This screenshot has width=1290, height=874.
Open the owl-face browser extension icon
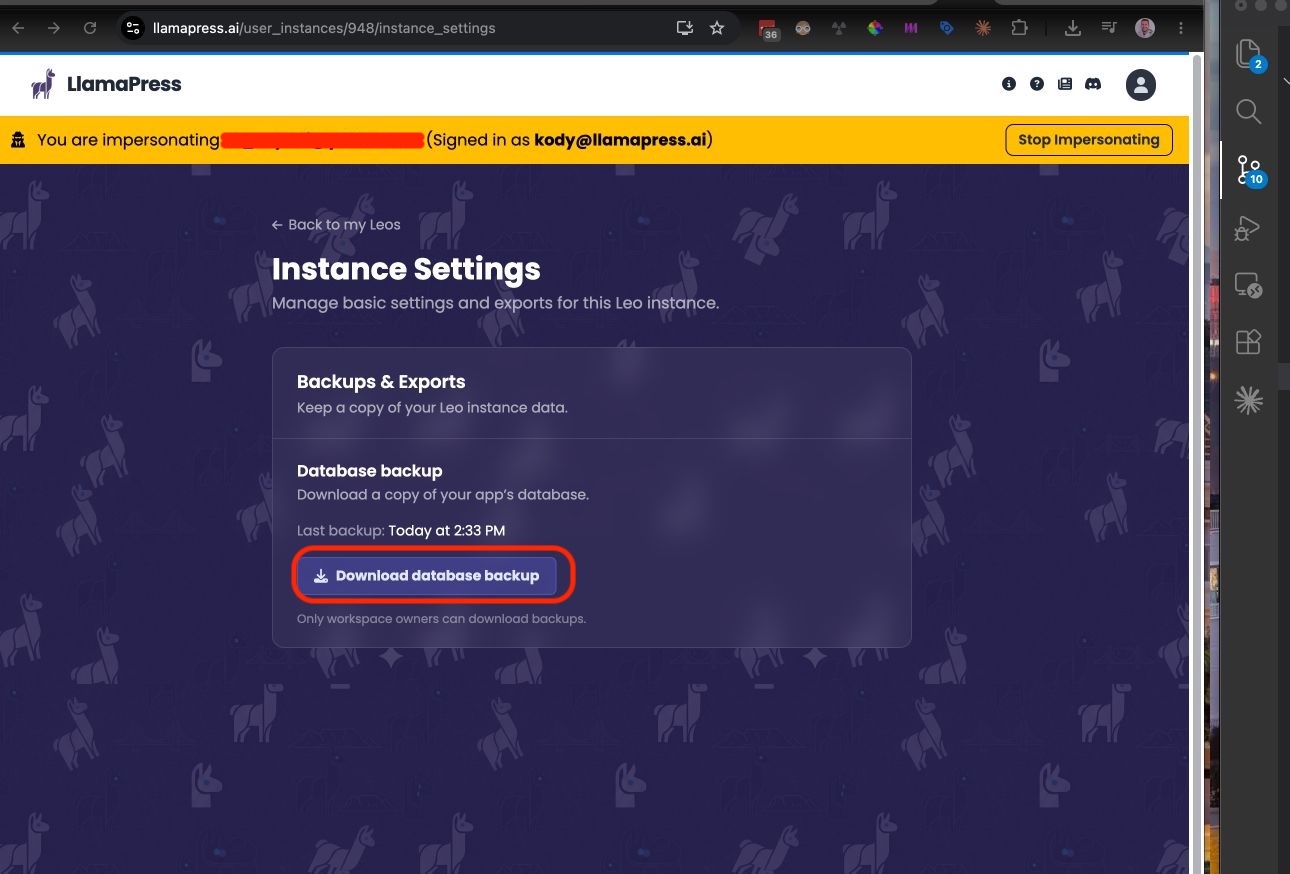803,28
